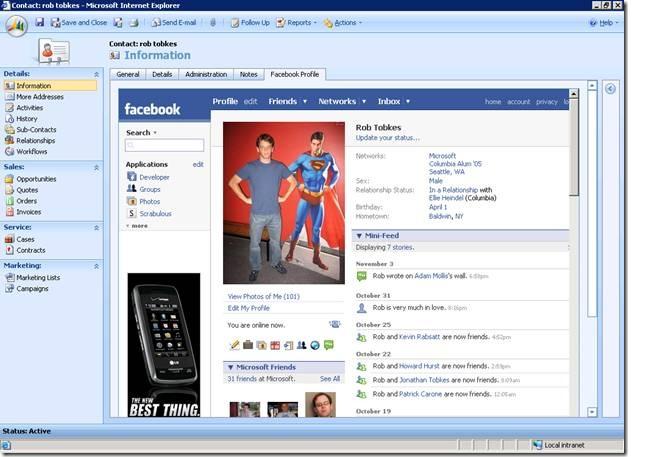Screen dimensions: 645x457
Task: Switch to the Administration tab
Action: click(206, 74)
